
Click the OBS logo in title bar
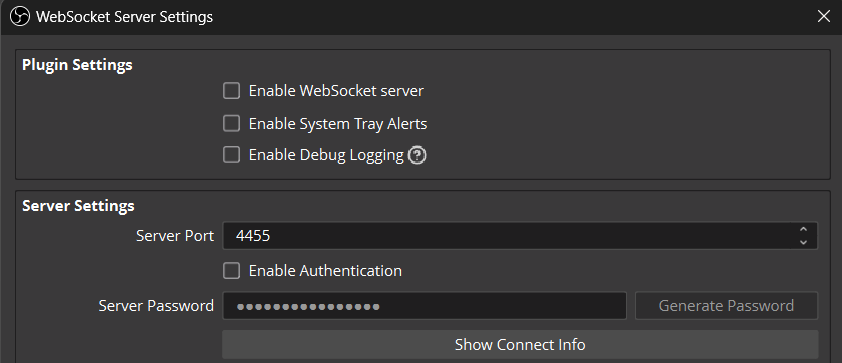click(x=20, y=17)
